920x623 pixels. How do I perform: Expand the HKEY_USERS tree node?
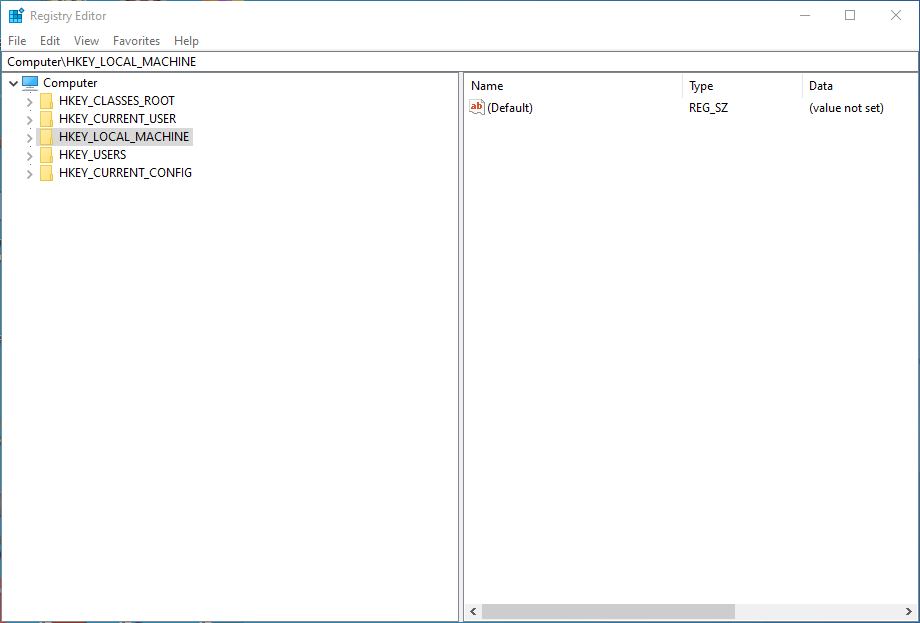(x=30, y=154)
